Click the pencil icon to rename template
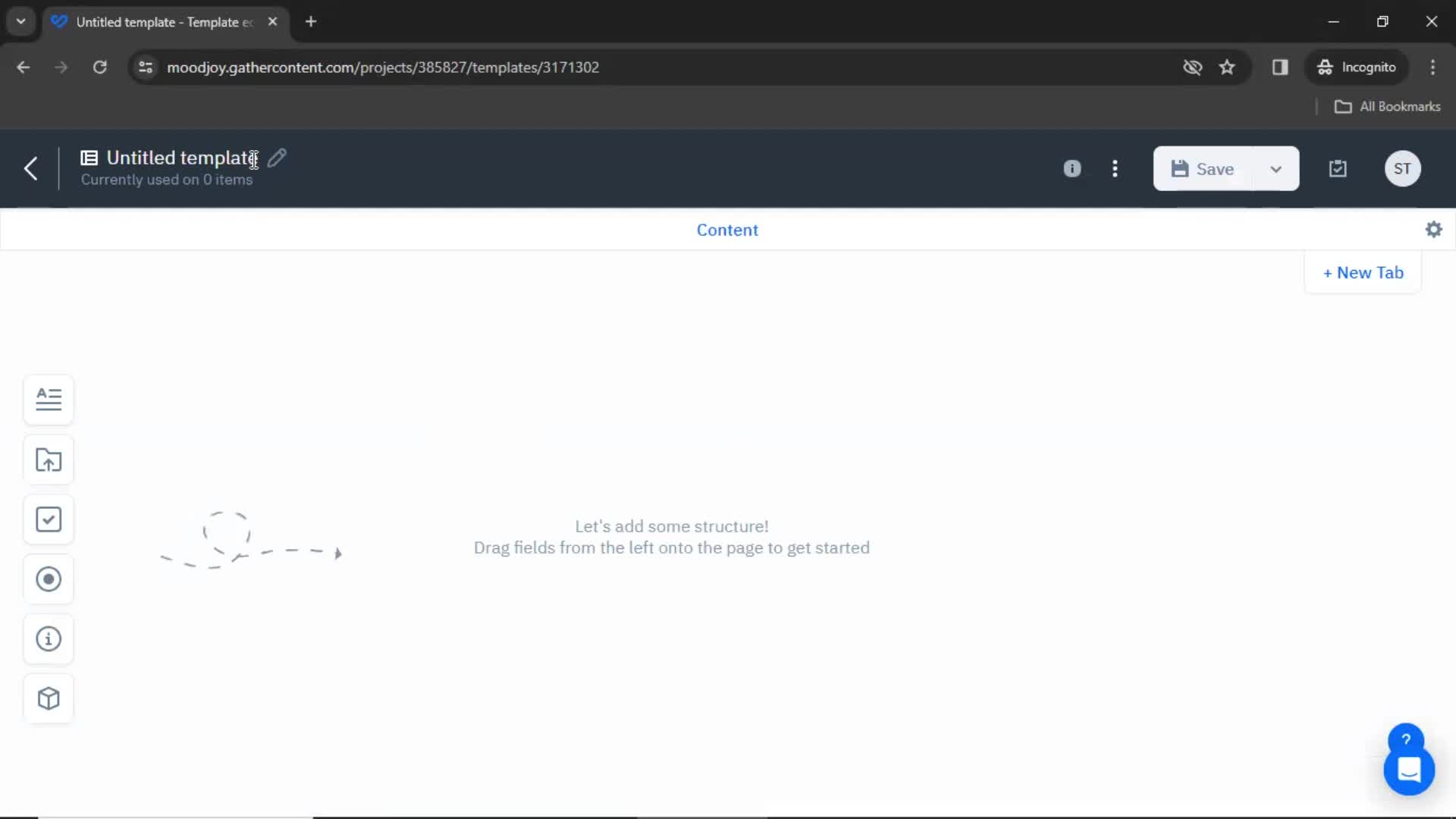Image resolution: width=1456 pixels, height=819 pixels. tap(278, 158)
